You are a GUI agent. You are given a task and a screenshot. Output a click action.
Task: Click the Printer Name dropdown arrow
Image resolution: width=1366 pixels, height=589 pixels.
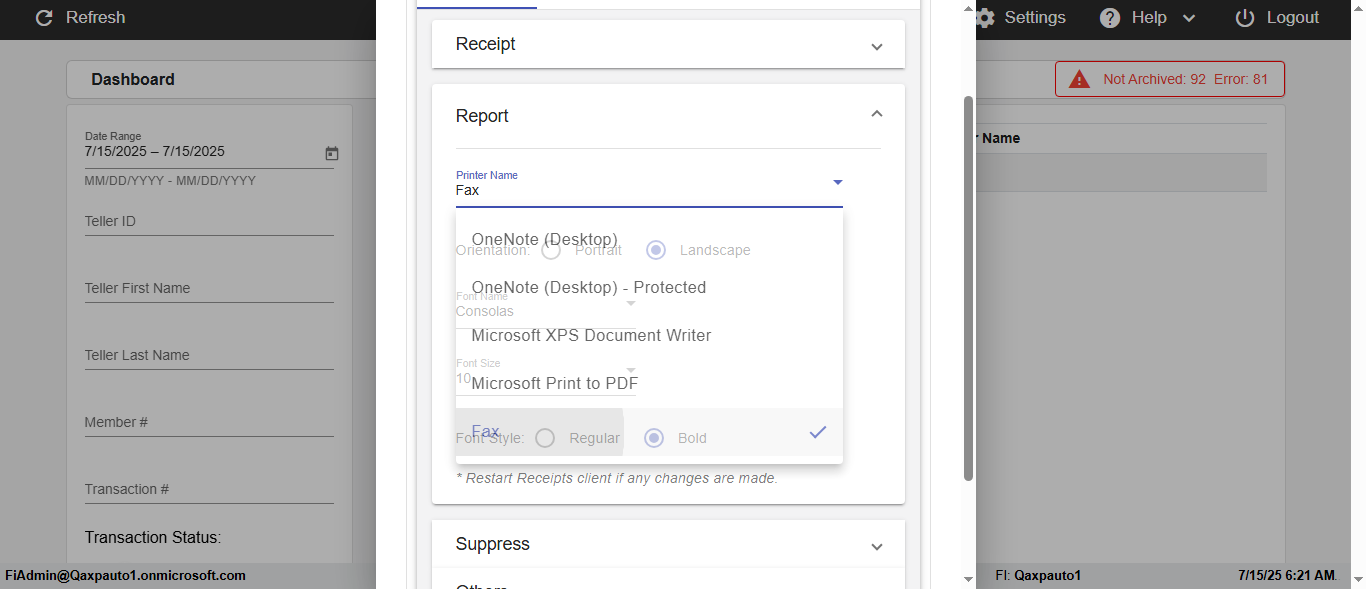[x=838, y=182]
